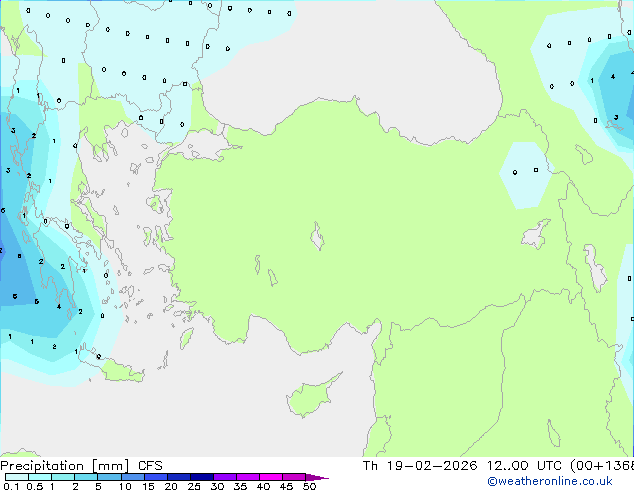Screen dimensions: 634x490
Task: Click the '50' legend scale label
Action: click(309, 486)
